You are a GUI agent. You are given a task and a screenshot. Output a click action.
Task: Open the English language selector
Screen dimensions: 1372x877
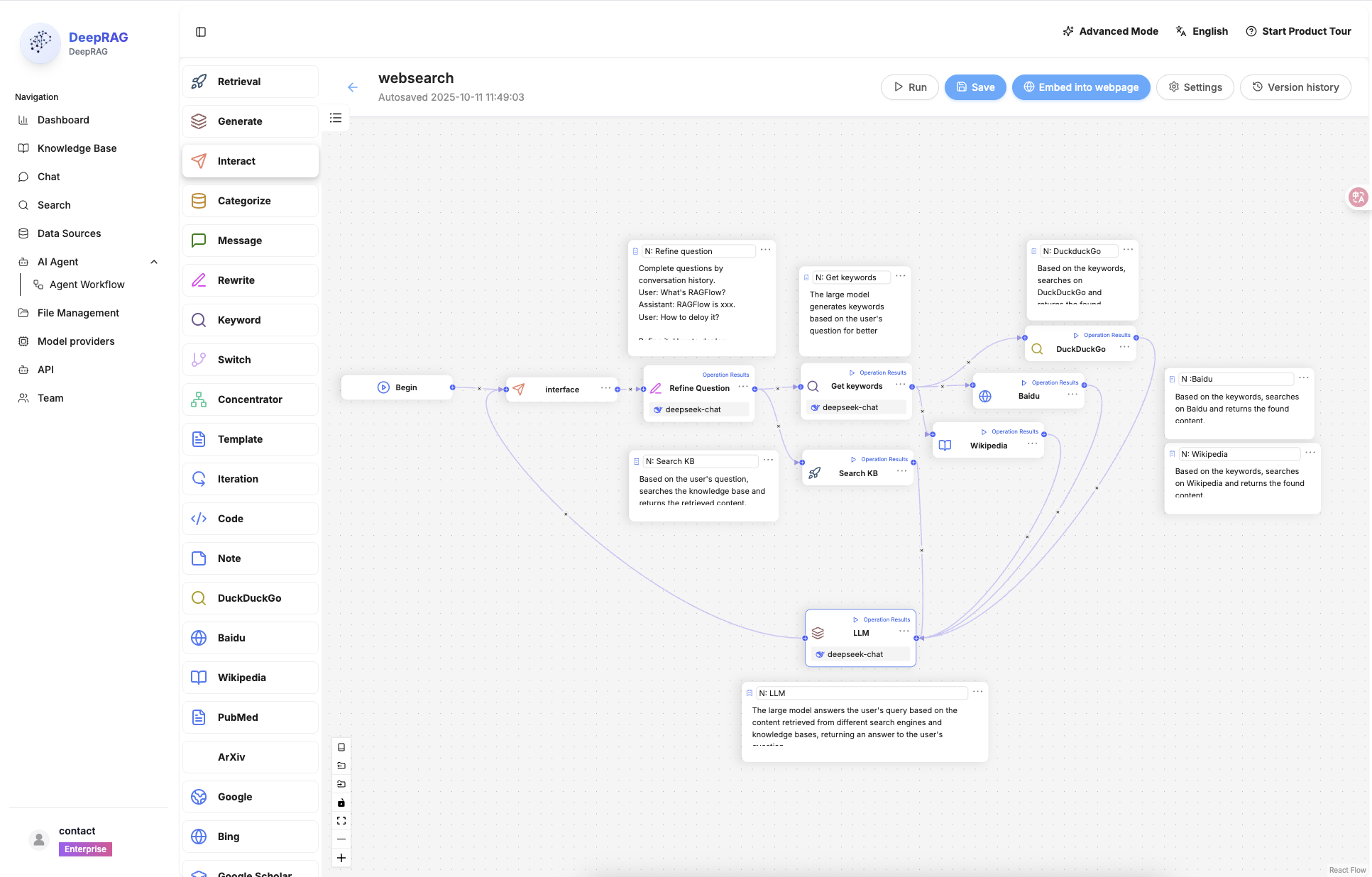(x=1202, y=31)
